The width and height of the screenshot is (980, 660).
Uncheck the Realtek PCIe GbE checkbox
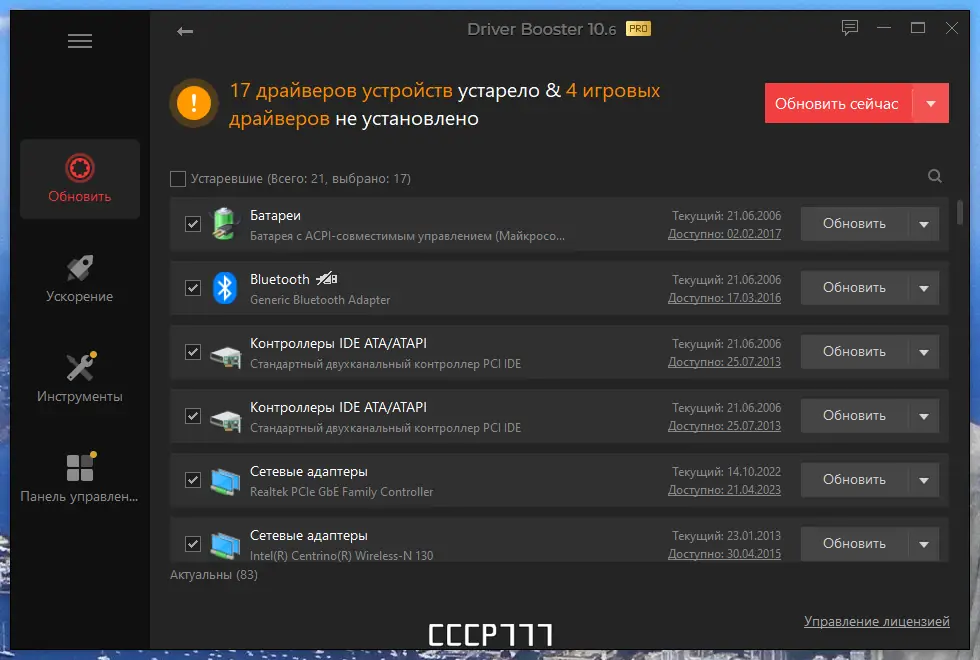tap(192, 480)
